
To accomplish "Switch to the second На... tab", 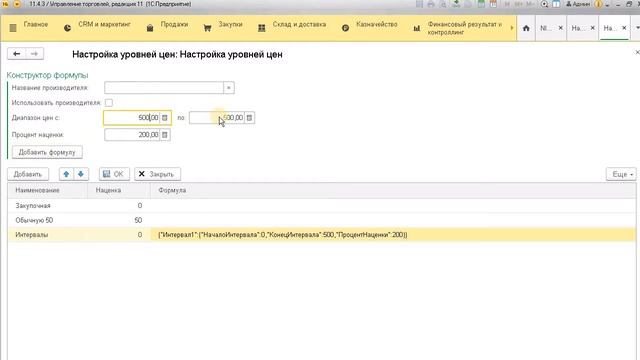I will pyautogui.click(x=577, y=28).
